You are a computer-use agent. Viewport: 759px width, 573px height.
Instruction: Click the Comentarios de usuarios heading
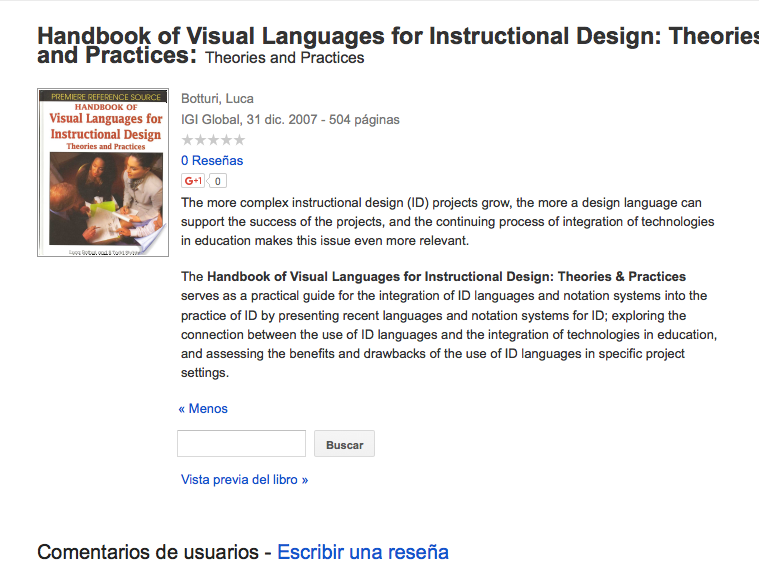pos(145,552)
